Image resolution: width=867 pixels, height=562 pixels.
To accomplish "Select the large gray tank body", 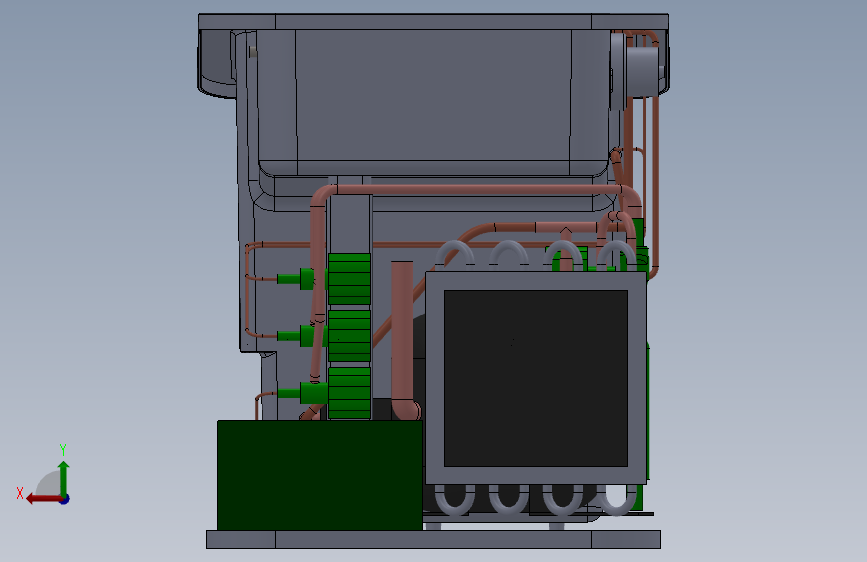I will 433,102.
